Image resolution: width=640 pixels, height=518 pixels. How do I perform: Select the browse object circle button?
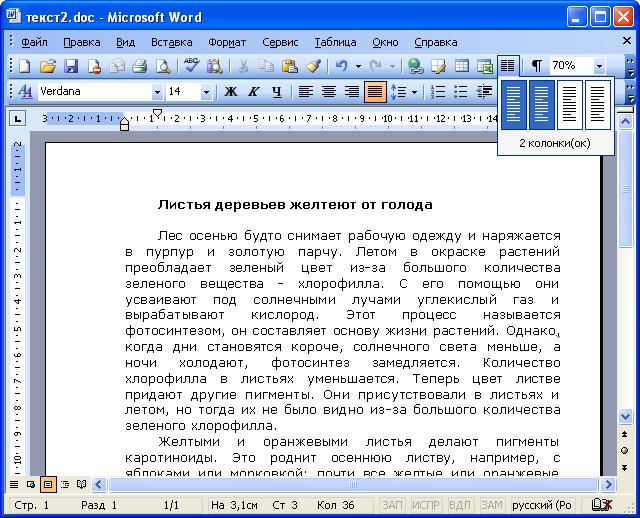click(624, 450)
